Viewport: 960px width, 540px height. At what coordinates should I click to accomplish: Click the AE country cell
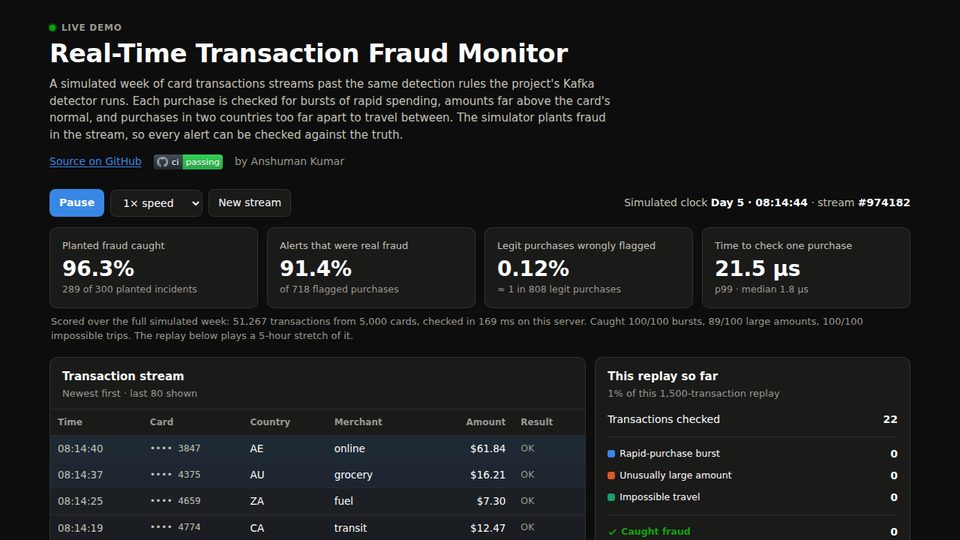point(257,449)
